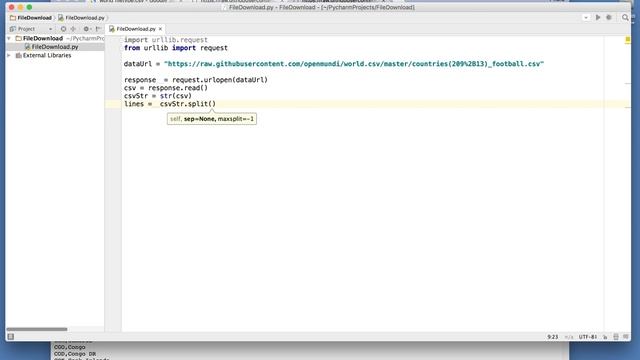Click FileDownload.py breadcrumb in navigation bar

tap(81, 18)
